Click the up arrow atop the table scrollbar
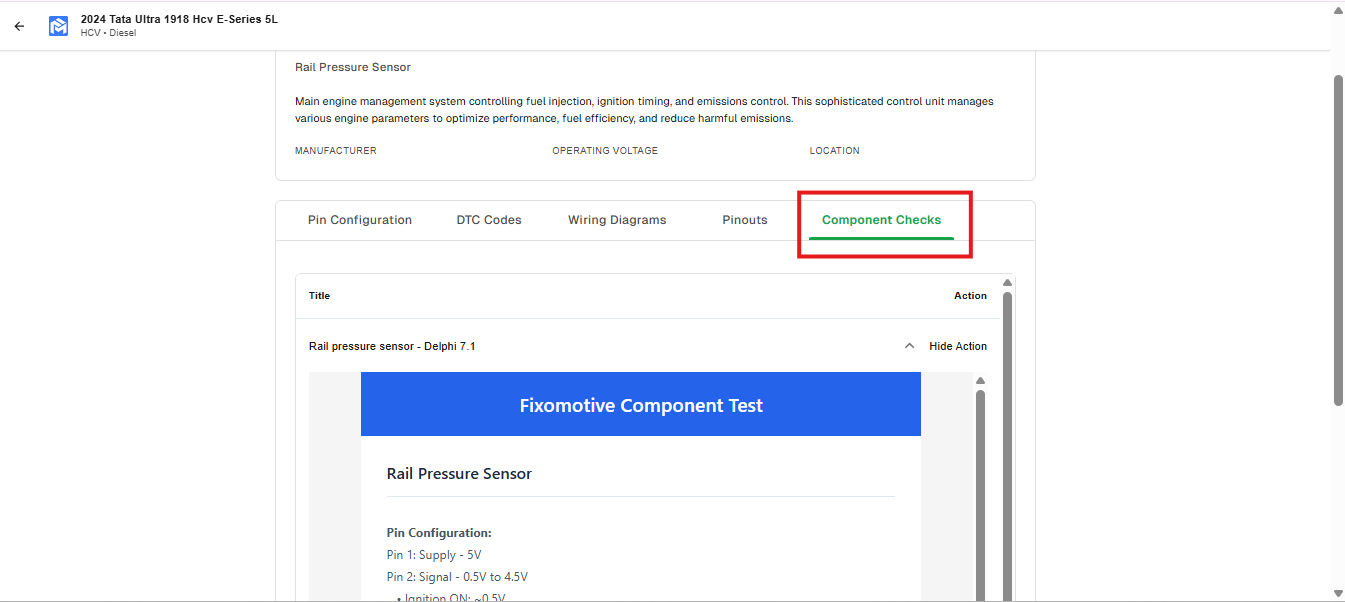Image resolution: width=1345 pixels, height=602 pixels. [x=1008, y=281]
